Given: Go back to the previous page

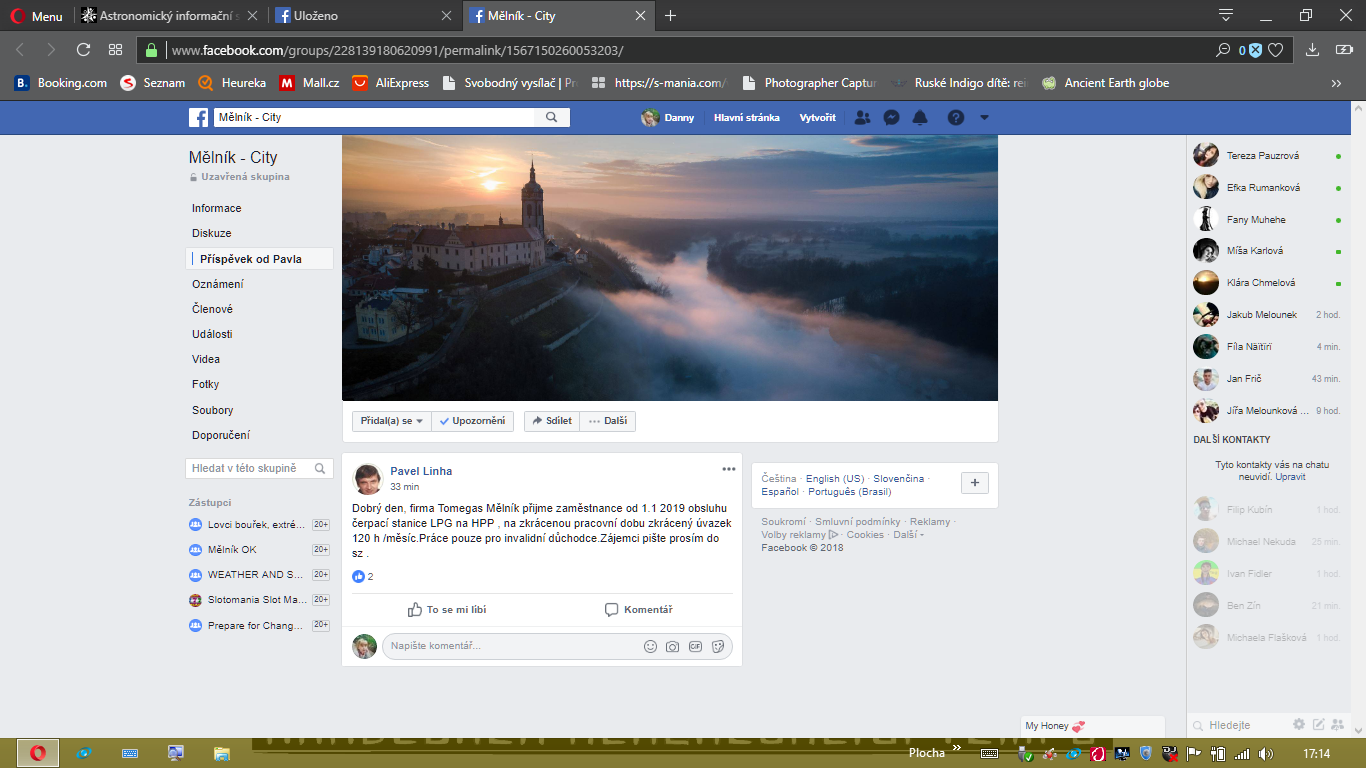Looking at the screenshot, I should point(20,49).
